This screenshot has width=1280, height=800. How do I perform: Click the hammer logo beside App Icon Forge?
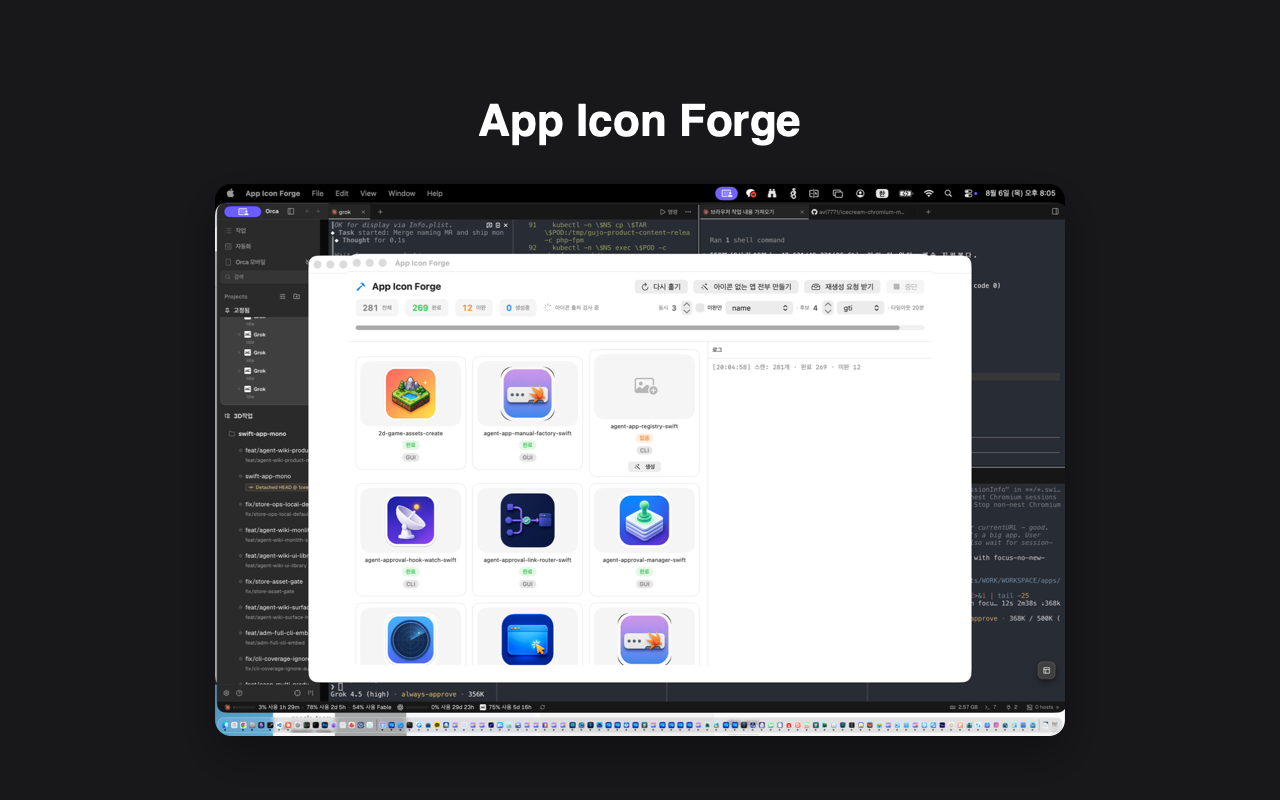[361, 287]
